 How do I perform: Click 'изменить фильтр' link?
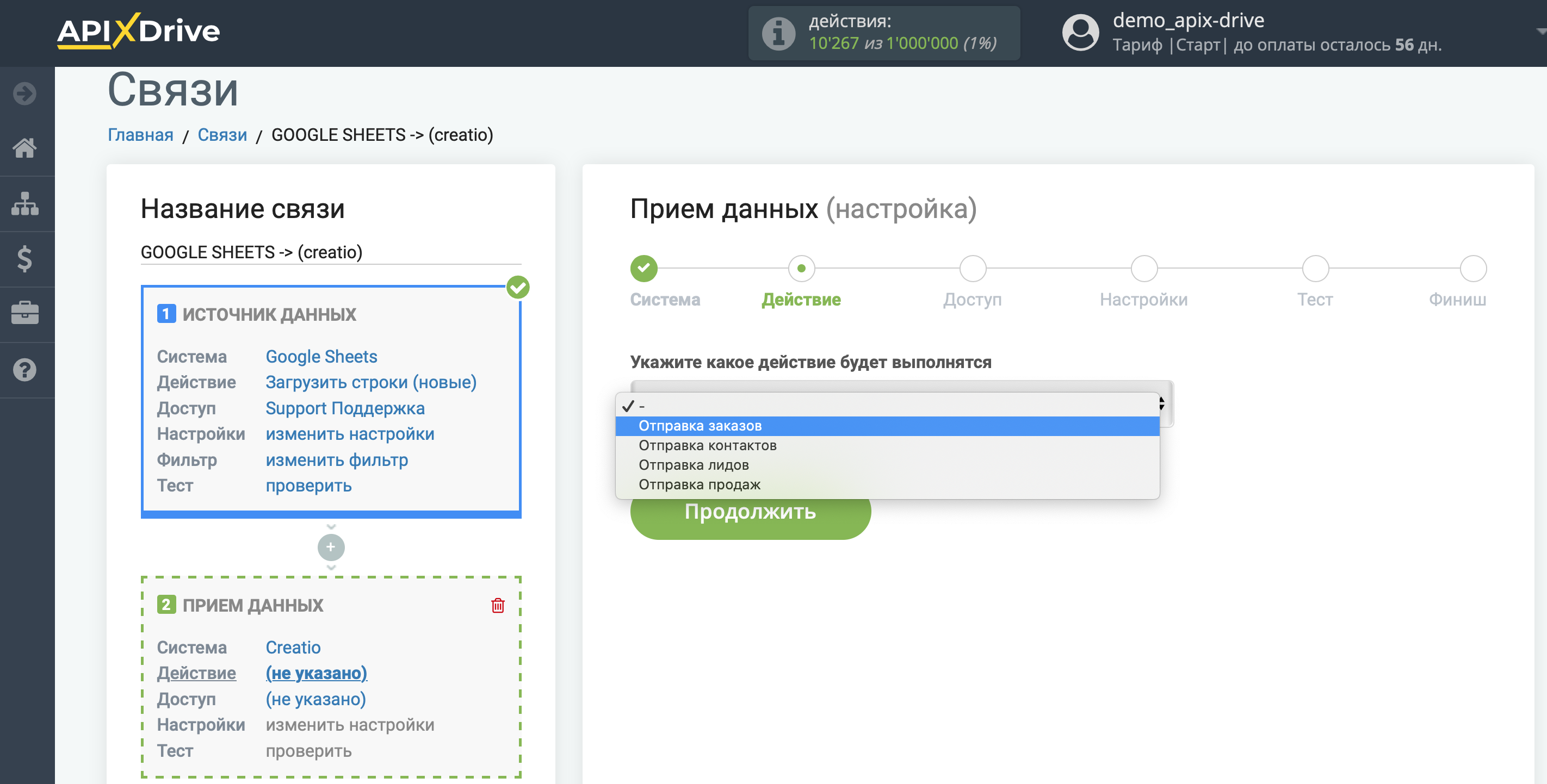point(337,460)
